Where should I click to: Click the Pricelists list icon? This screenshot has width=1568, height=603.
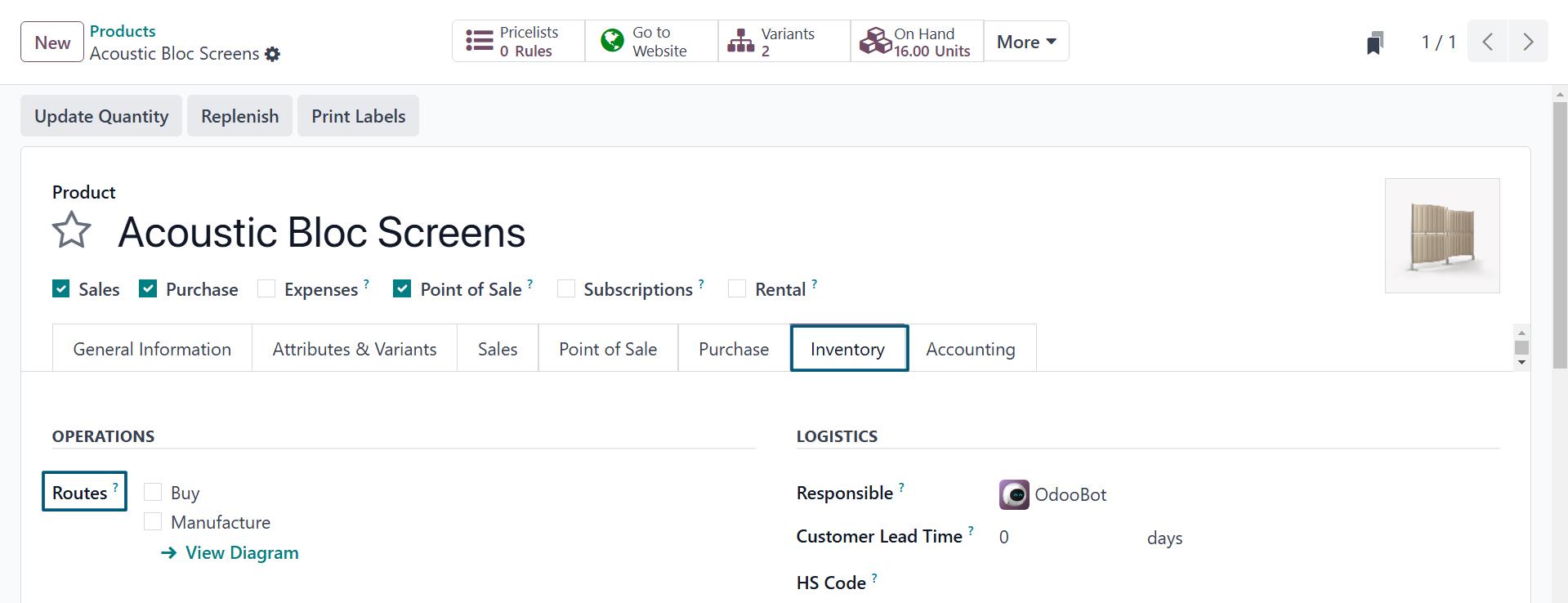point(480,41)
